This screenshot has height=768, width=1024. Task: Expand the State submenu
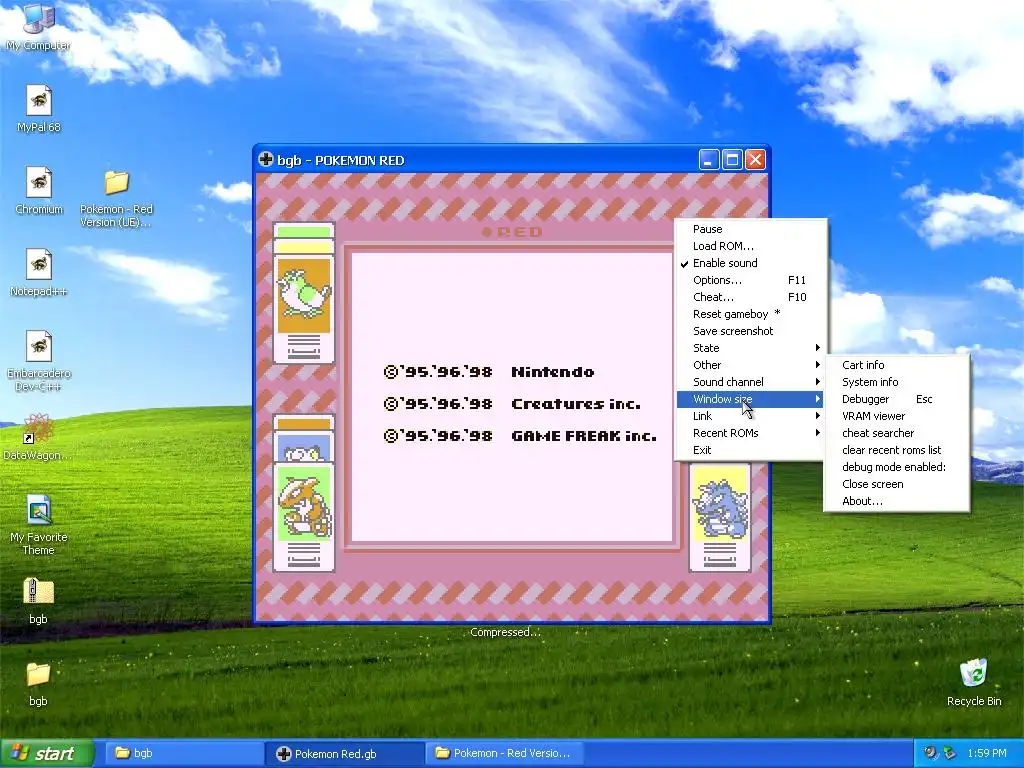coord(750,348)
